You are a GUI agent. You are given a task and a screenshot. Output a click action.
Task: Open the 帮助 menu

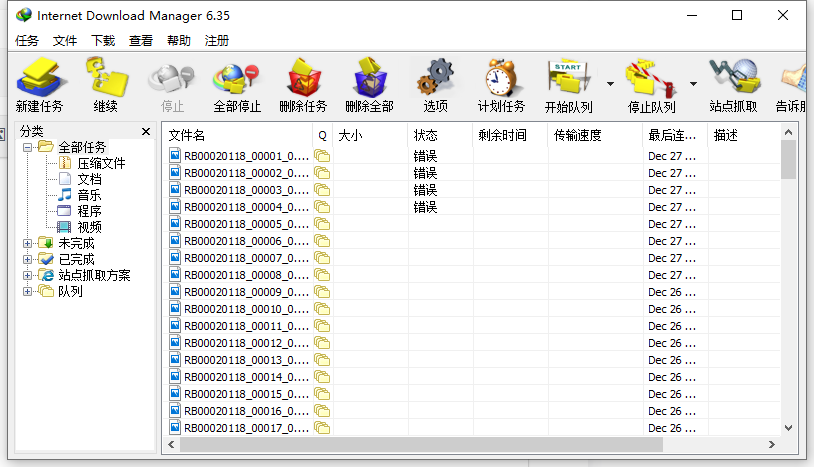tap(179, 40)
